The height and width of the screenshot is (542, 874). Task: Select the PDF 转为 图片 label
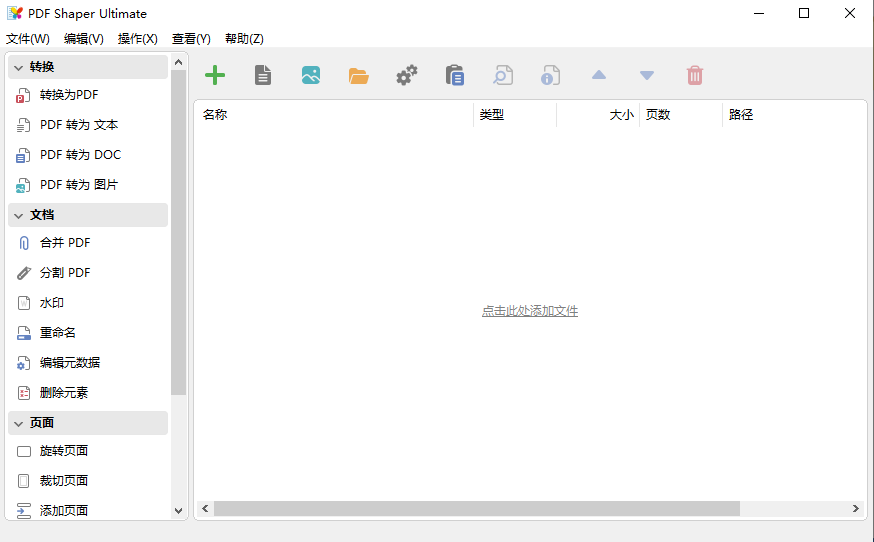click(79, 185)
